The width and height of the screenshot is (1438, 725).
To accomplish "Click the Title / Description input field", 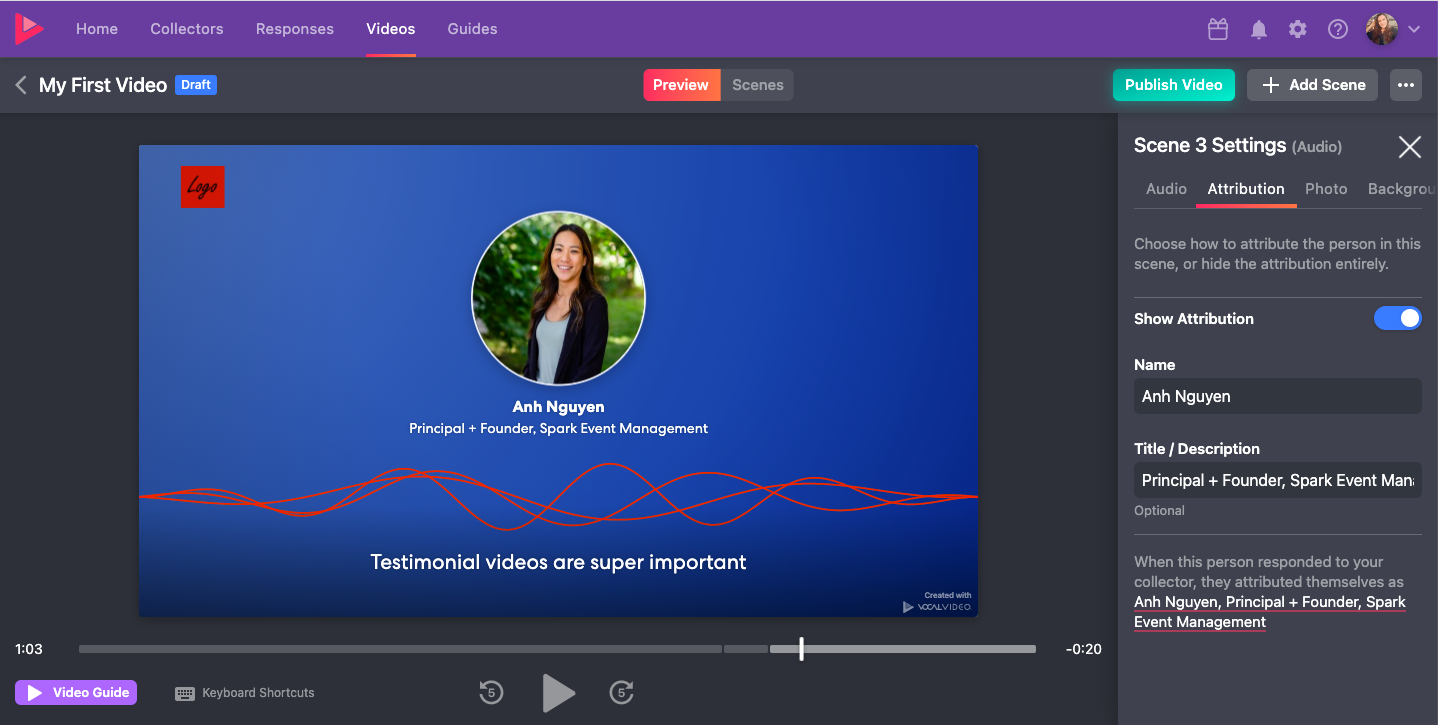I will [1278, 480].
